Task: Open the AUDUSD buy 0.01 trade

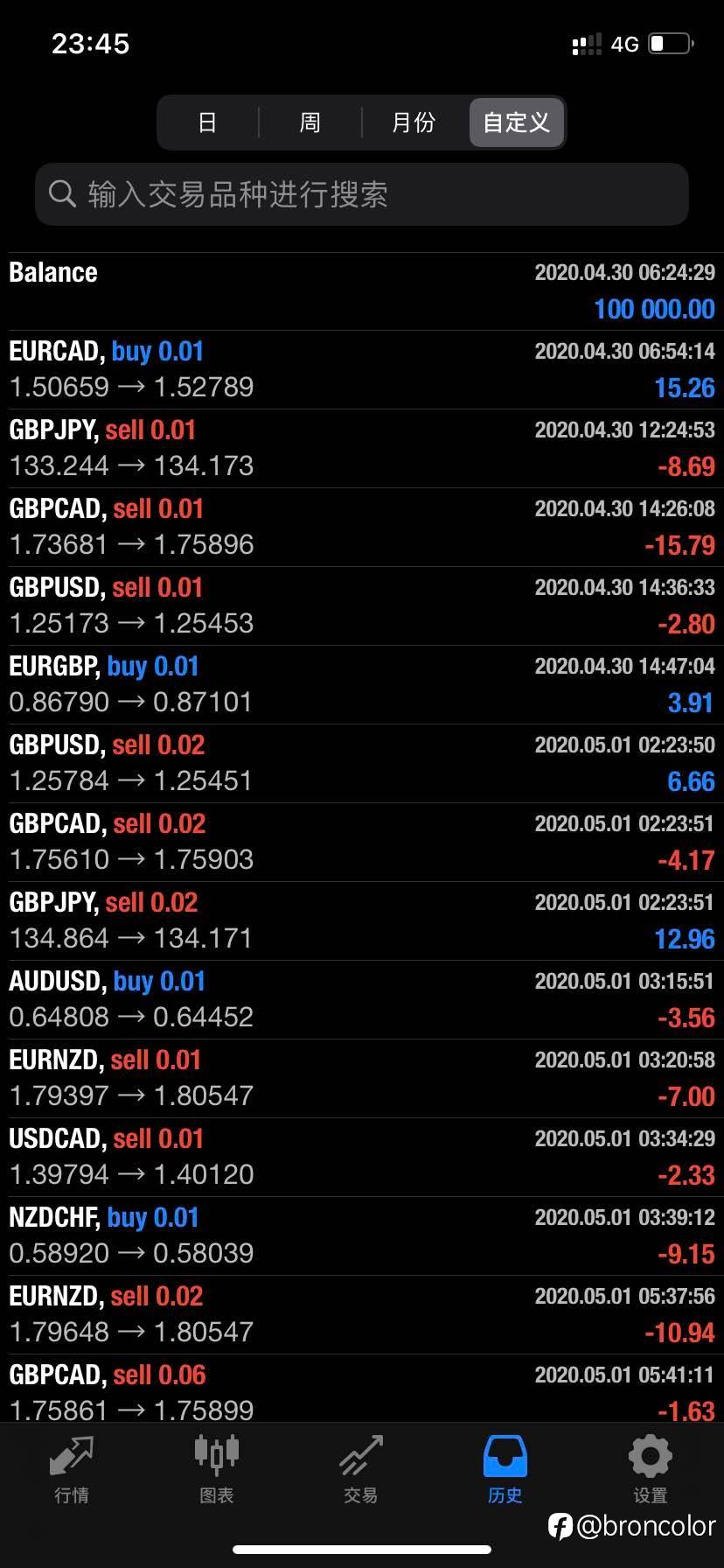Action: [x=362, y=1000]
